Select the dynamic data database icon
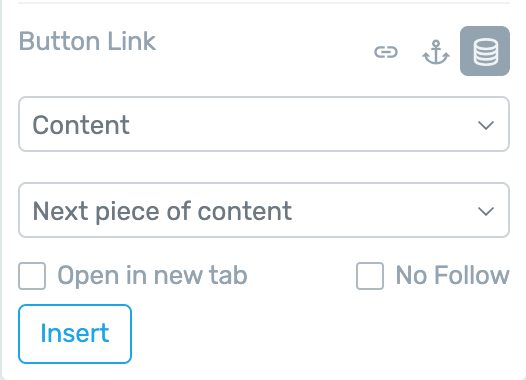Viewport: 526px width, 380px height. coord(485,51)
